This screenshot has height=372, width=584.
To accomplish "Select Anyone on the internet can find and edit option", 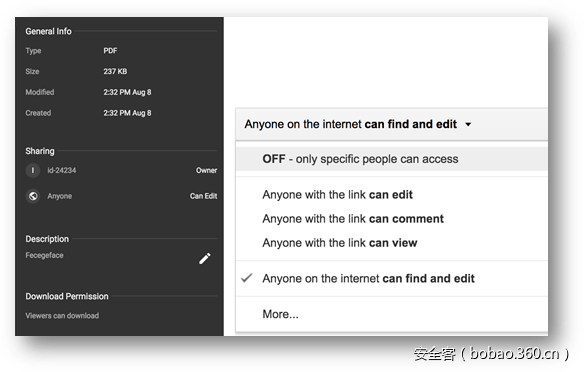I will tap(368, 279).
